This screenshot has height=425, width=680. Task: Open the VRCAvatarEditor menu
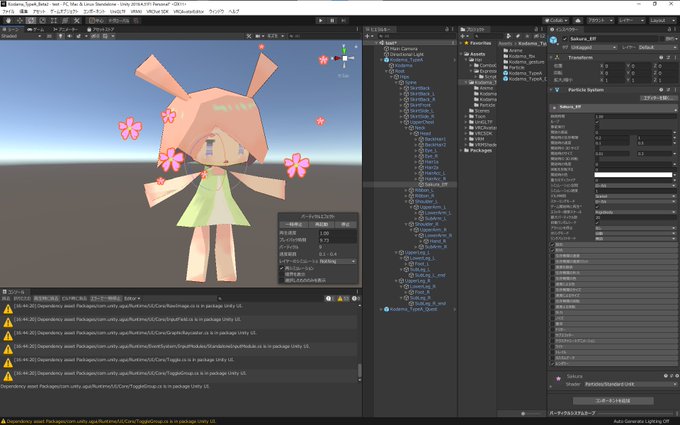[189, 11]
